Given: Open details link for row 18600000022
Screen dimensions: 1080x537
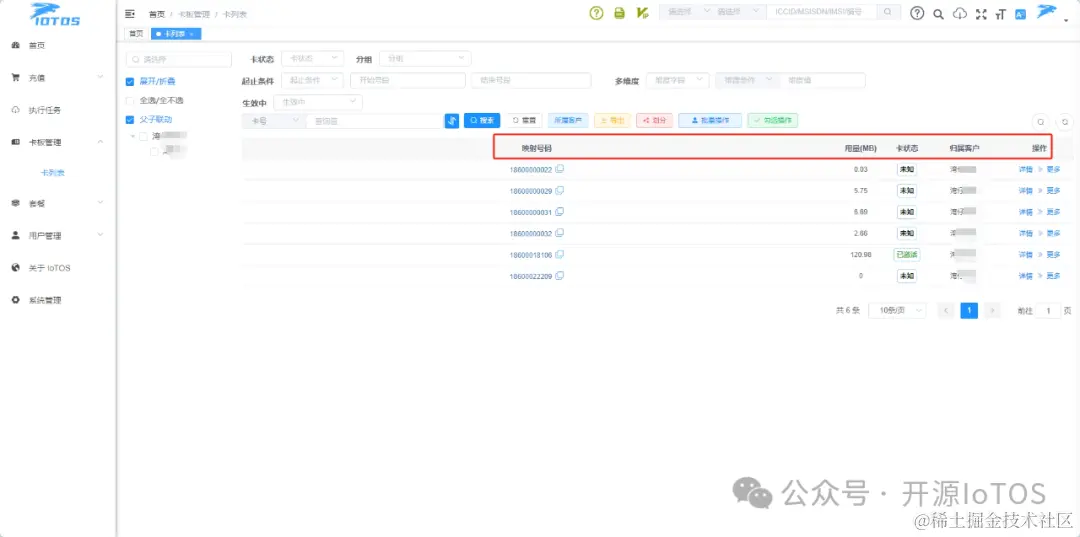Looking at the screenshot, I should tap(1025, 169).
